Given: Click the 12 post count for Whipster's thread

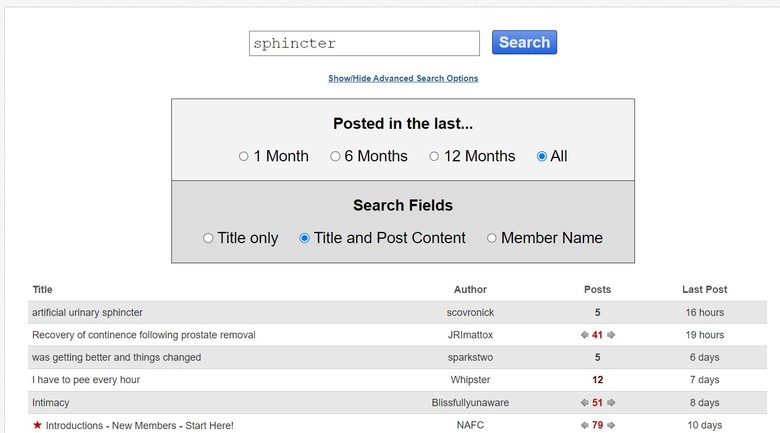Looking at the screenshot, I should (597, 380).
